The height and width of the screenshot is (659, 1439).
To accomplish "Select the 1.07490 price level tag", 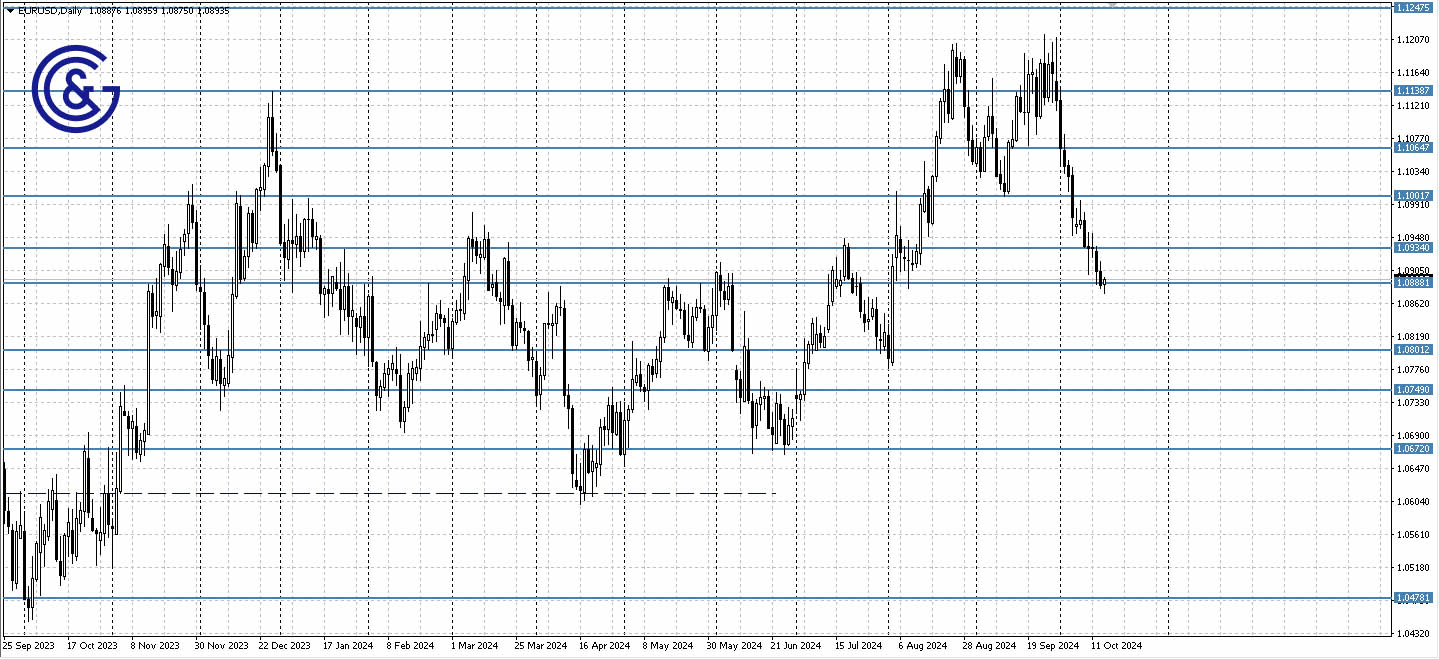I will pos(1413,389).
